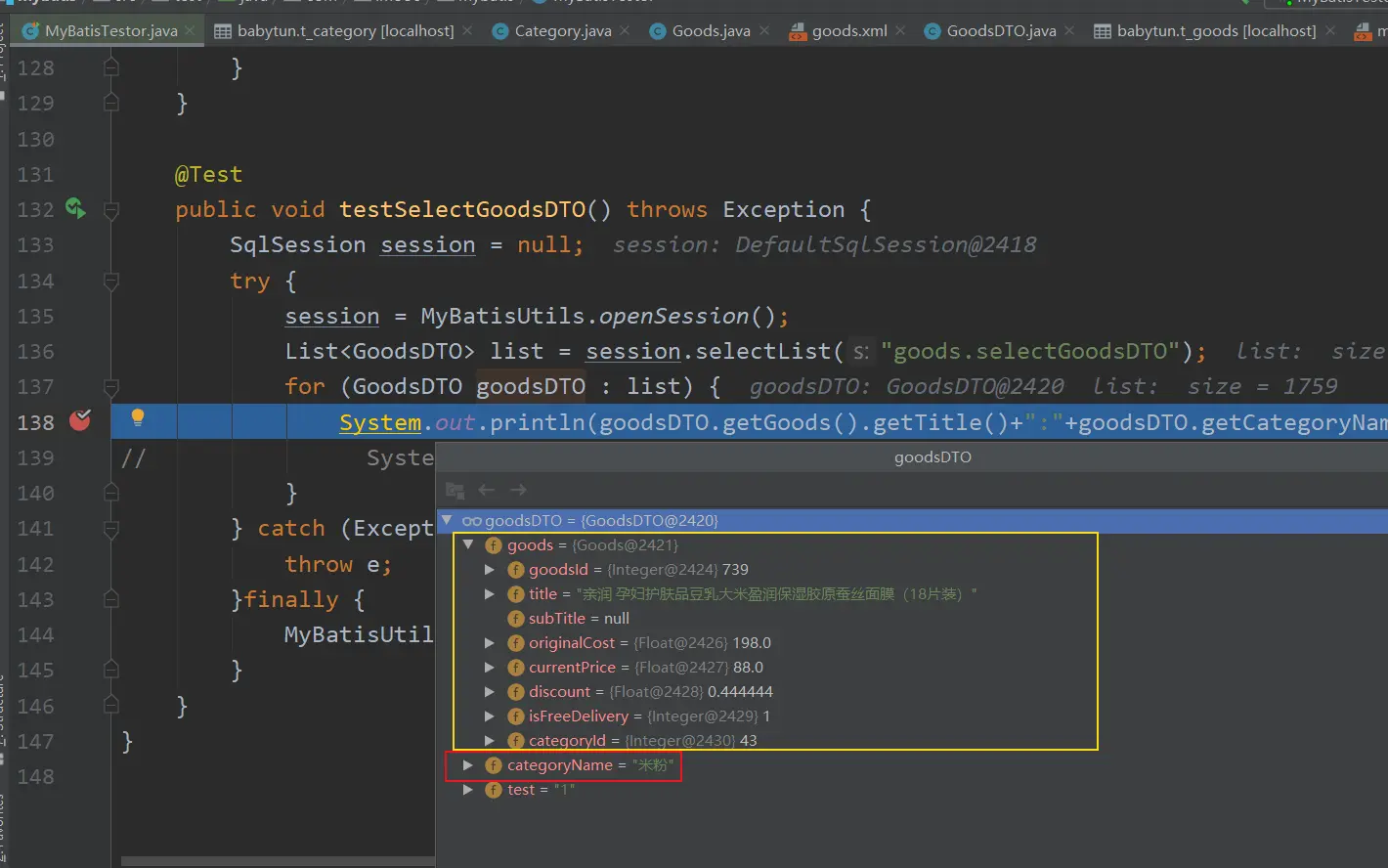Close the goods.xml tab
1388x868 pixels.
coord(900,30)
